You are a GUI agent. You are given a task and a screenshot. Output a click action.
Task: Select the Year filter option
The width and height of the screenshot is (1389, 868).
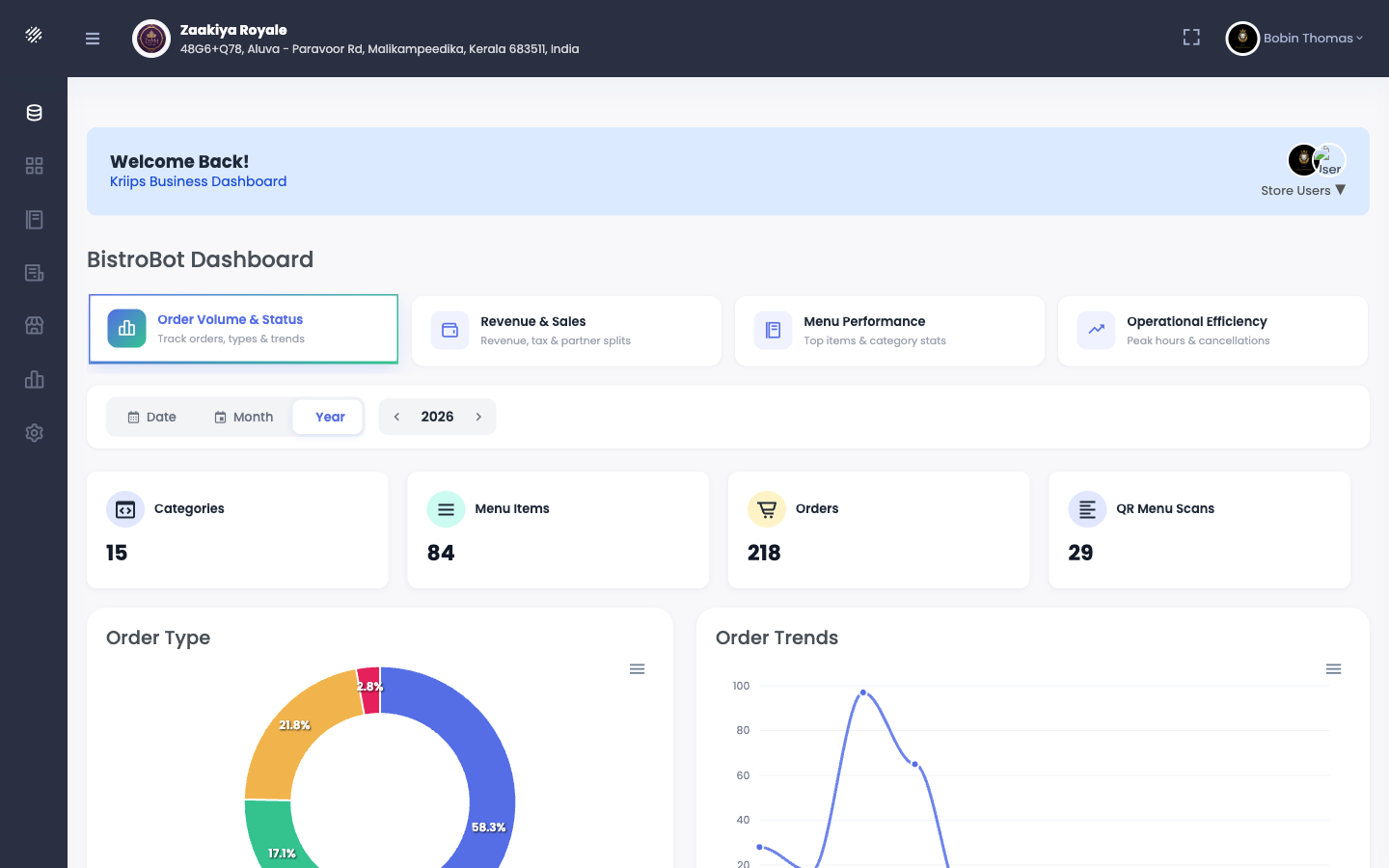click(x=329, y=417)
